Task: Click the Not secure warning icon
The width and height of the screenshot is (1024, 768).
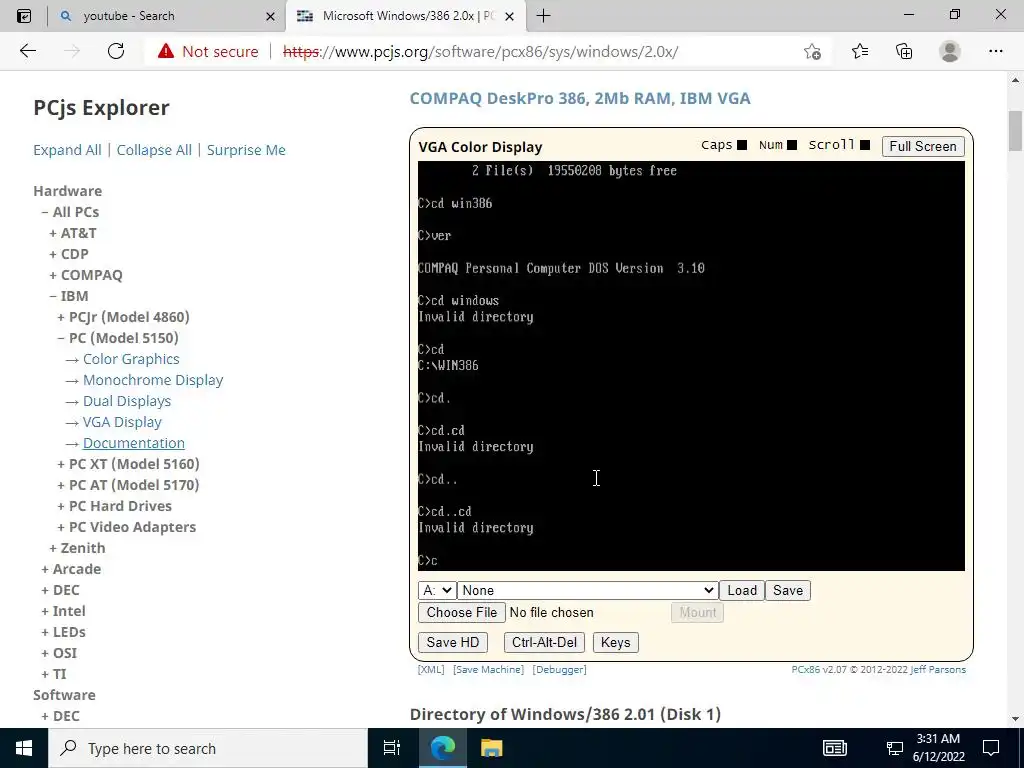Action: pyautogui.click(x=166, y=51)
